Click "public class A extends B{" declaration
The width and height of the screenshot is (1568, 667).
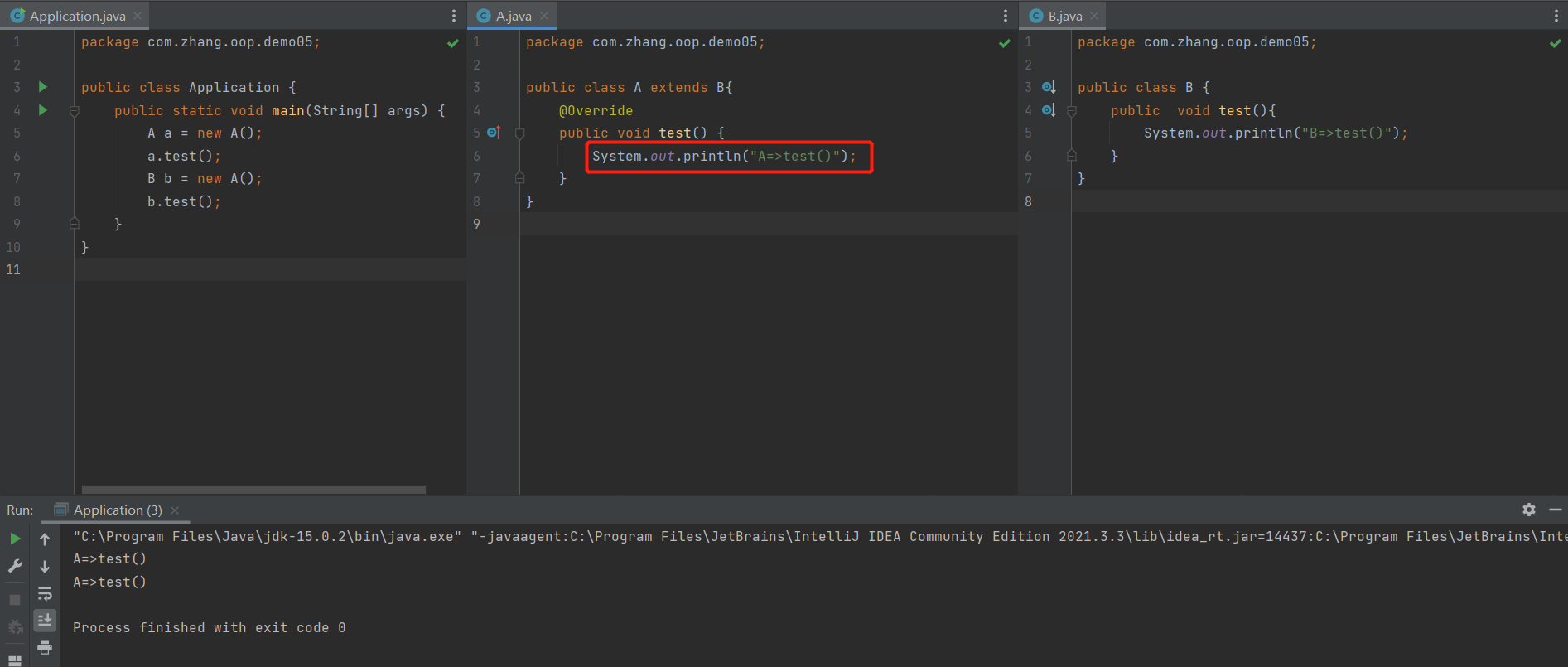pos(630,88)
